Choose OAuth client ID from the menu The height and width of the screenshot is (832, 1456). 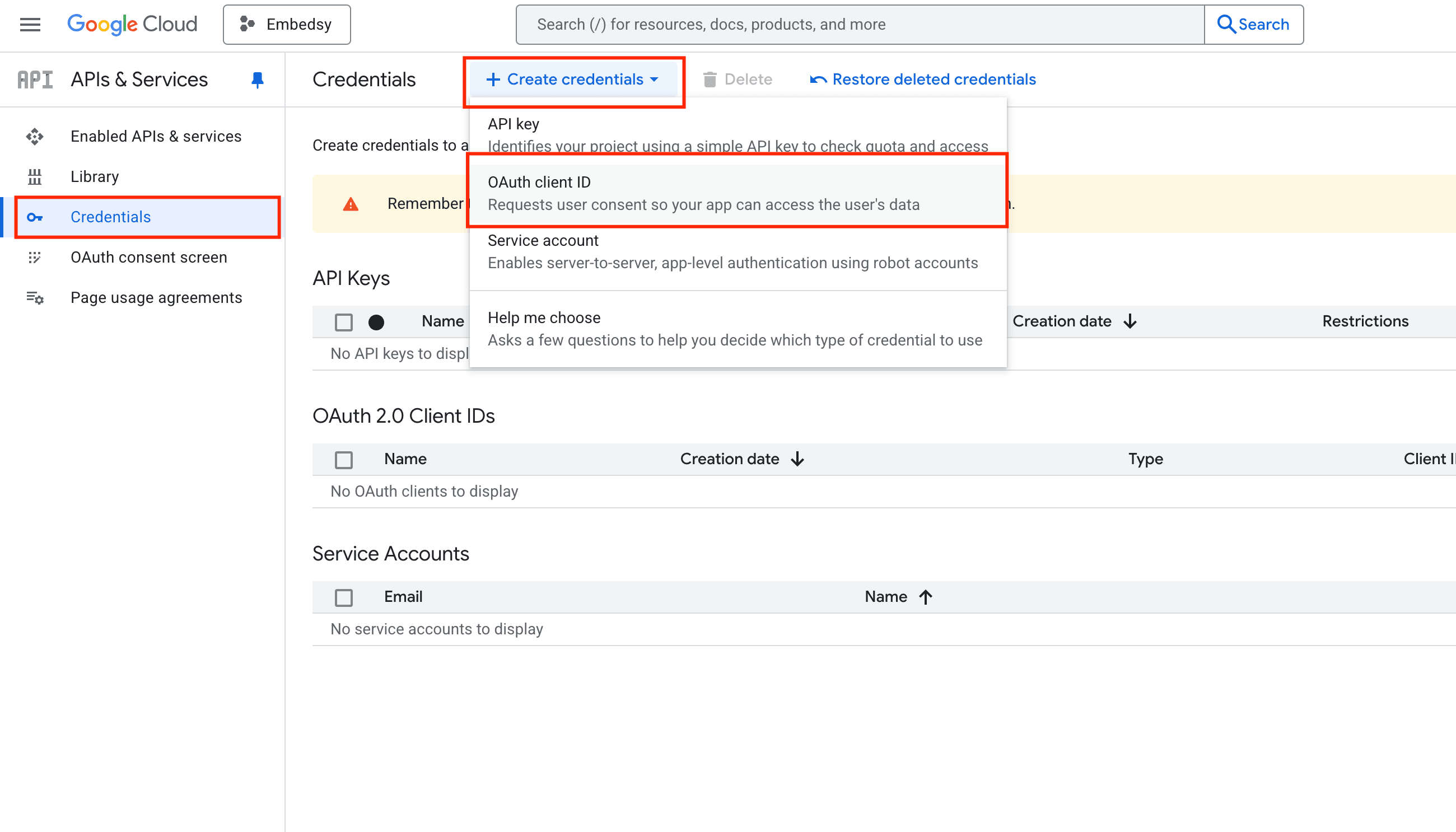point(738,193)
